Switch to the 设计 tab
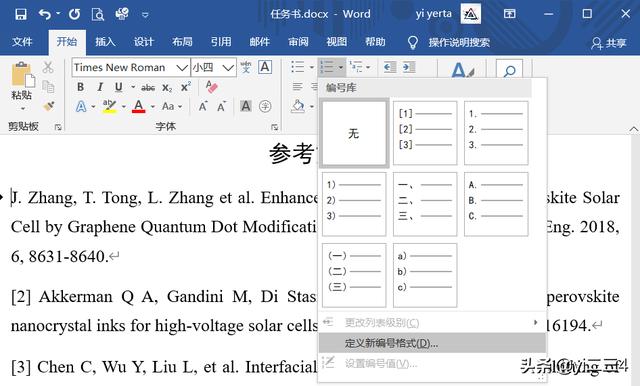This screenshot has height=386, width=640. pyautogui.click(x=144, y=42)
